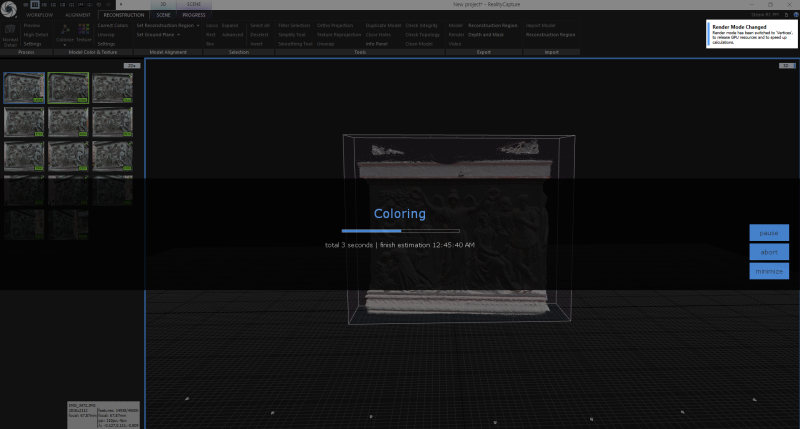
Task: Click Filter Selection tool
Action: 294,26
